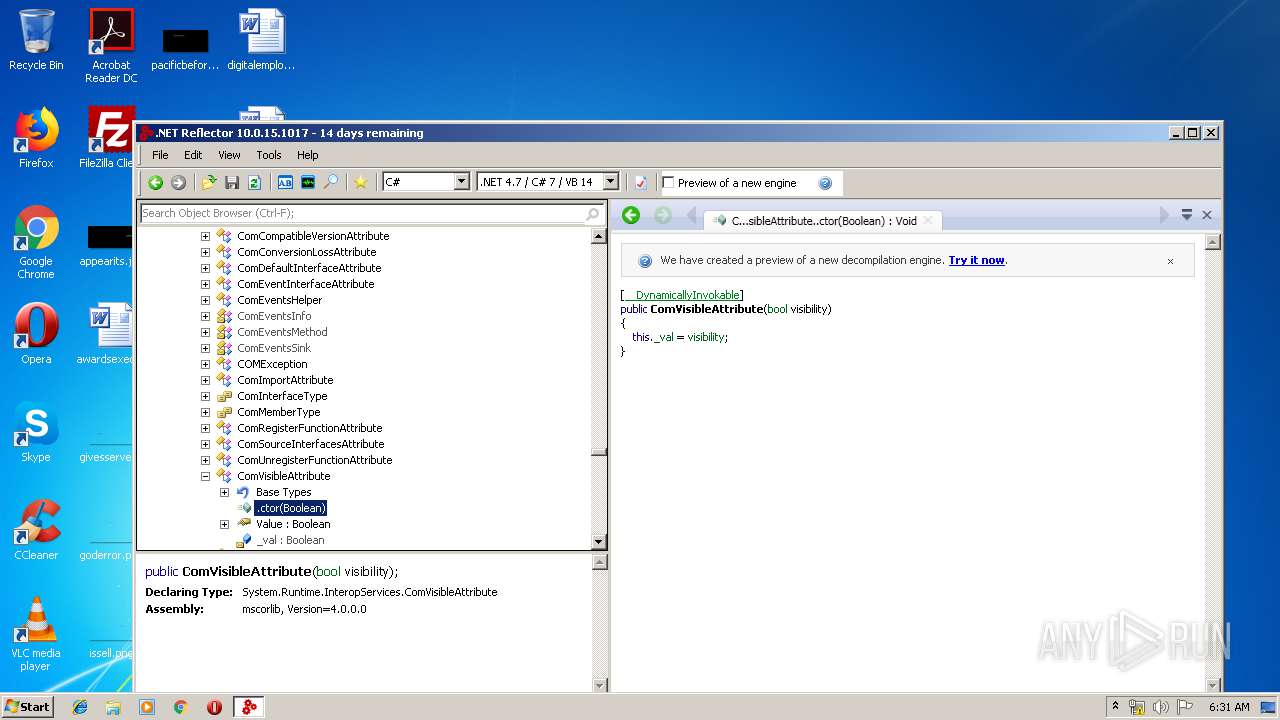The image size is (1280, 720).
Task: Click the help icon beside Preview engine
Action: tap(825, 183)
